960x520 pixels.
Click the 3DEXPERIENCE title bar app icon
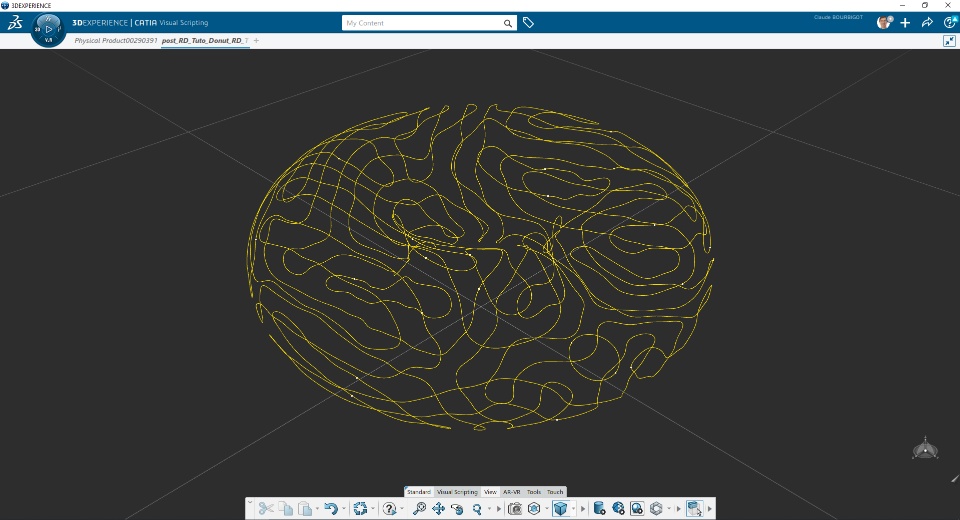click(5, 6)
